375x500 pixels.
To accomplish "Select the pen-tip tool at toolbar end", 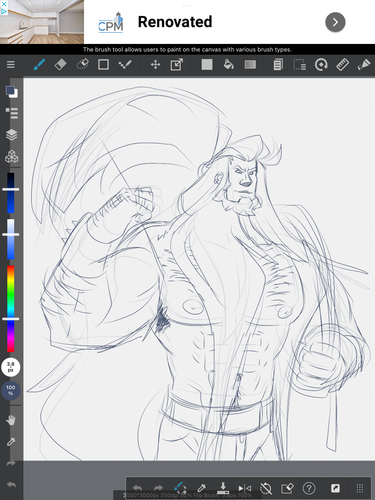I will (364, 64).
